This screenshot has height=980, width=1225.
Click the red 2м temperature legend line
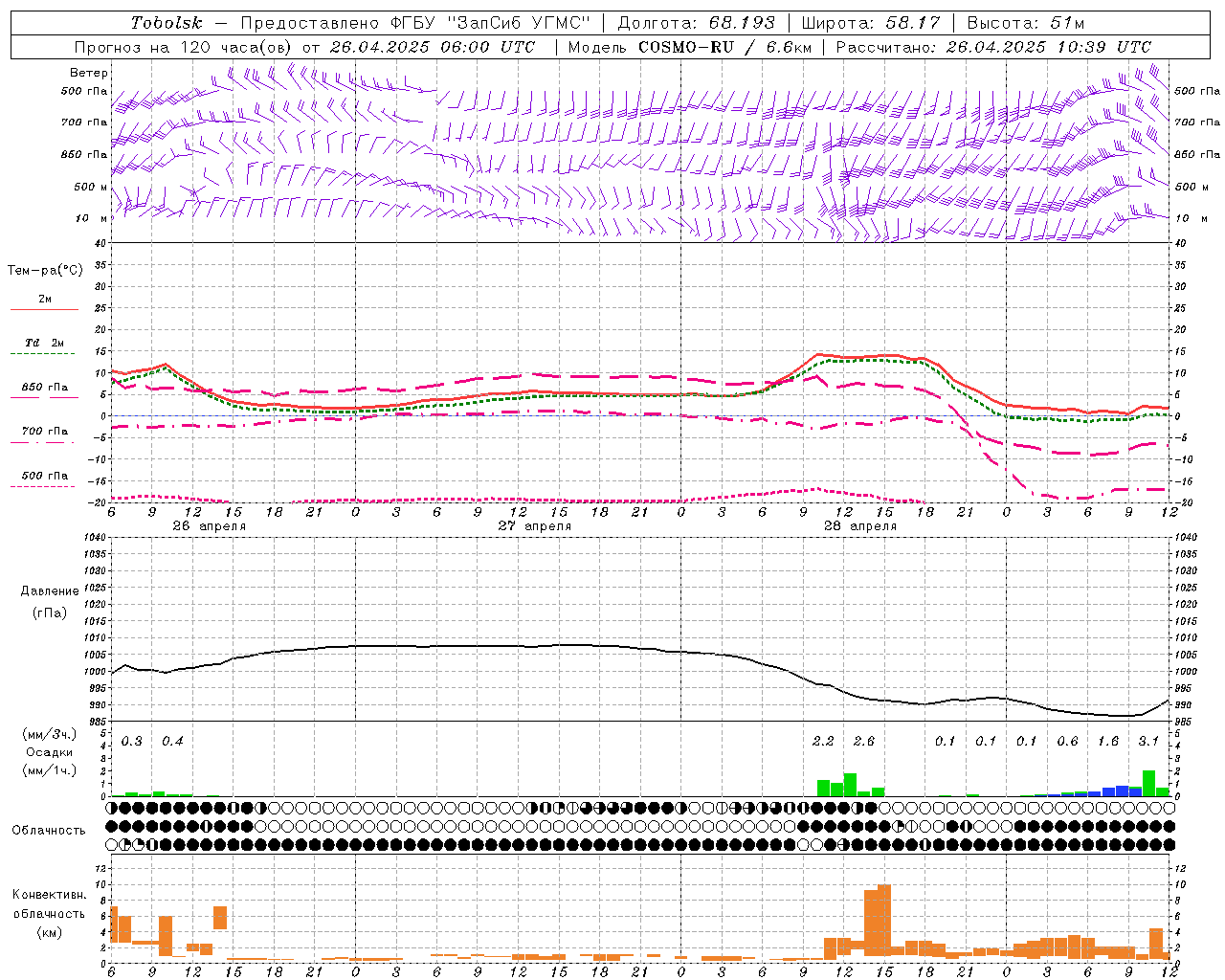44,310
